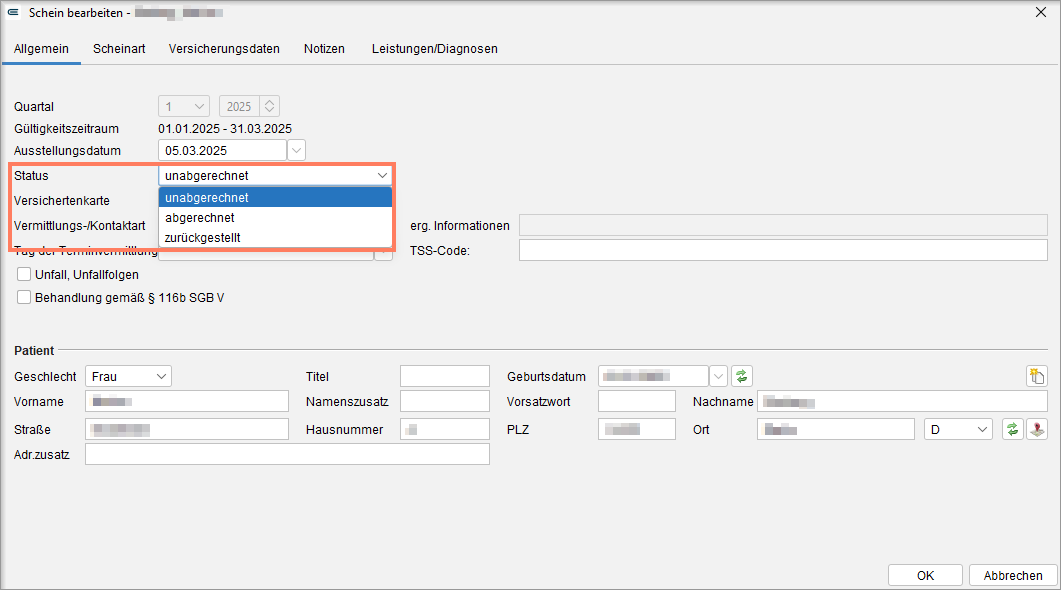Click the year stepper arrows beside 2025

pos(269,106)
